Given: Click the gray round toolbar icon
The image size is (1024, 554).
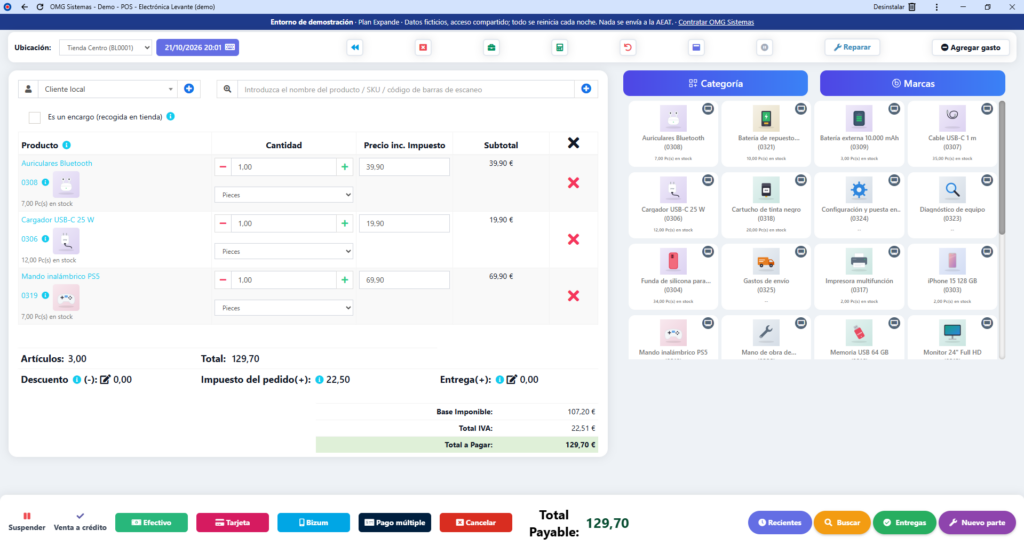Looking at the screenshot, I should [x=764, y=47].
